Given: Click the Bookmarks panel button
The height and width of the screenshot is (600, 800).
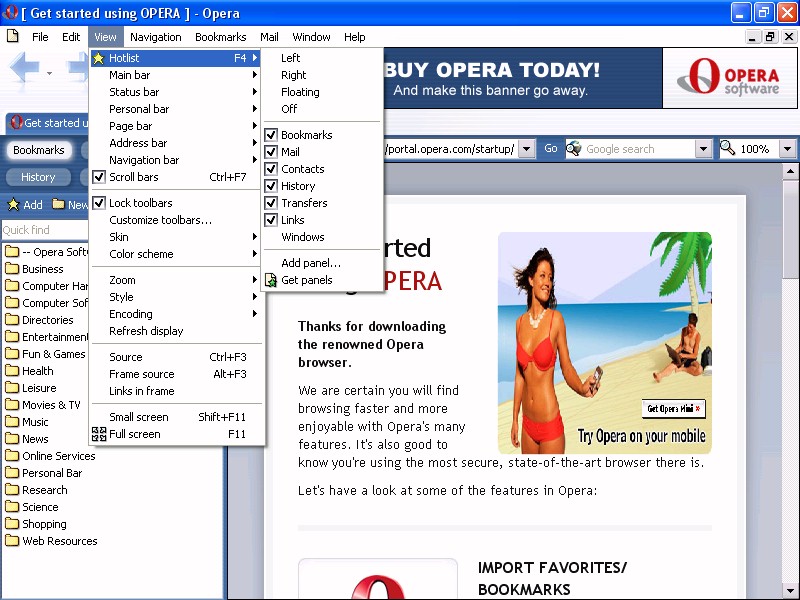Looking at the screenshot, I should pyautogui.click(x=39, y=150).
